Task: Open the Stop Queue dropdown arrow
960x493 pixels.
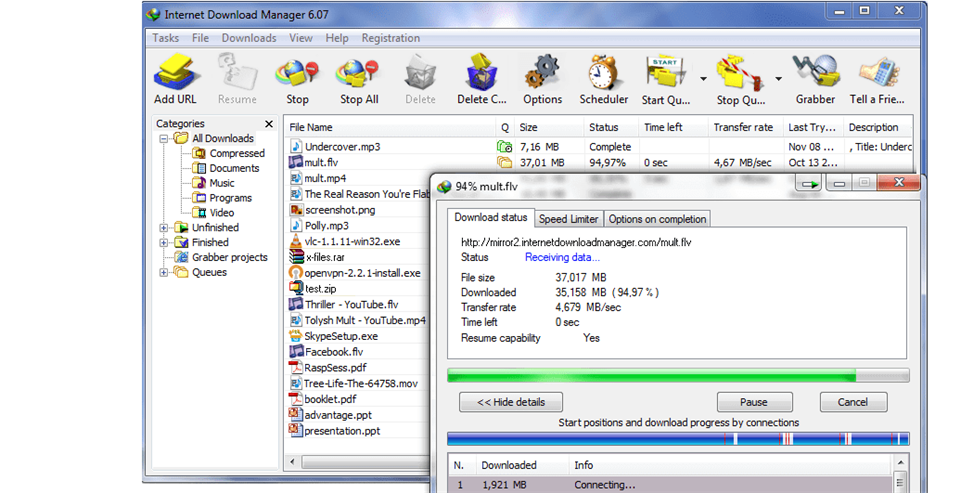Action: click(778, 78)
